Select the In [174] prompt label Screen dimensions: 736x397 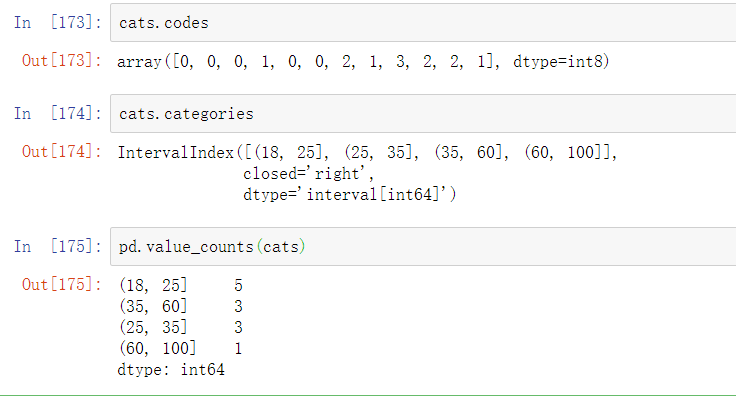pos(58,114)
